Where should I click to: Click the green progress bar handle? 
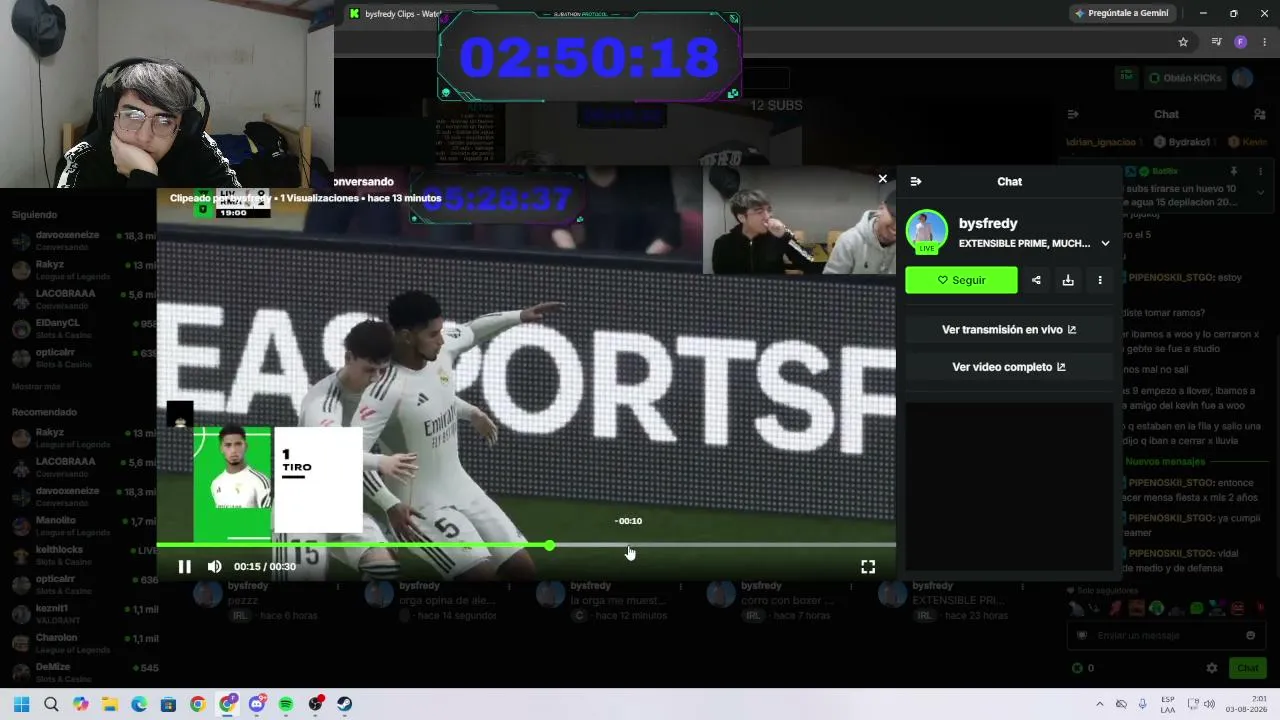click(x=550, y=545)
